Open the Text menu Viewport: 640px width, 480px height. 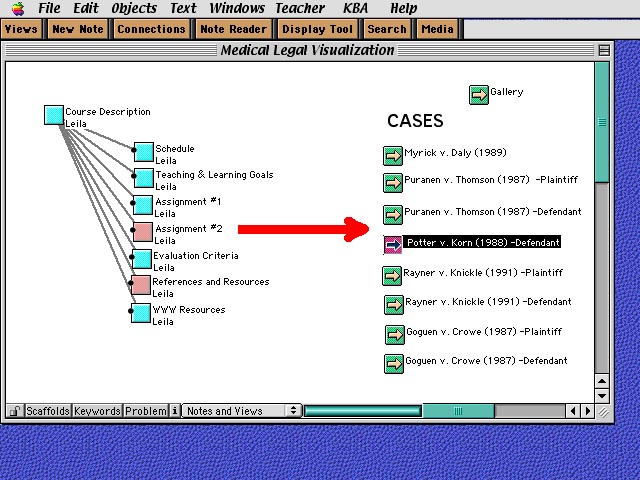click(x=183, y=8)
